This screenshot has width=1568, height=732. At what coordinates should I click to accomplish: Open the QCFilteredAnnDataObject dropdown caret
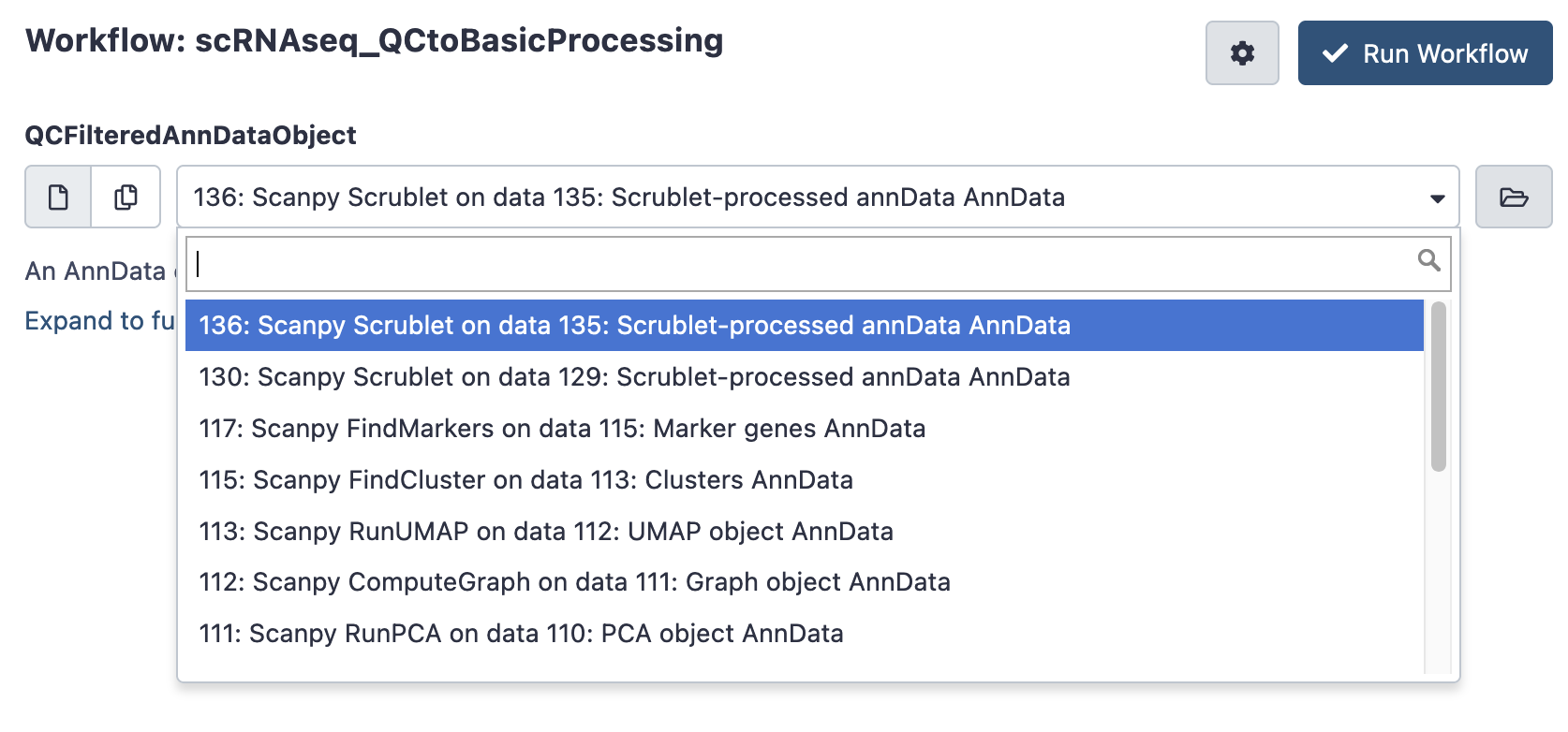pyautogui.click(x=1435, y=198)
